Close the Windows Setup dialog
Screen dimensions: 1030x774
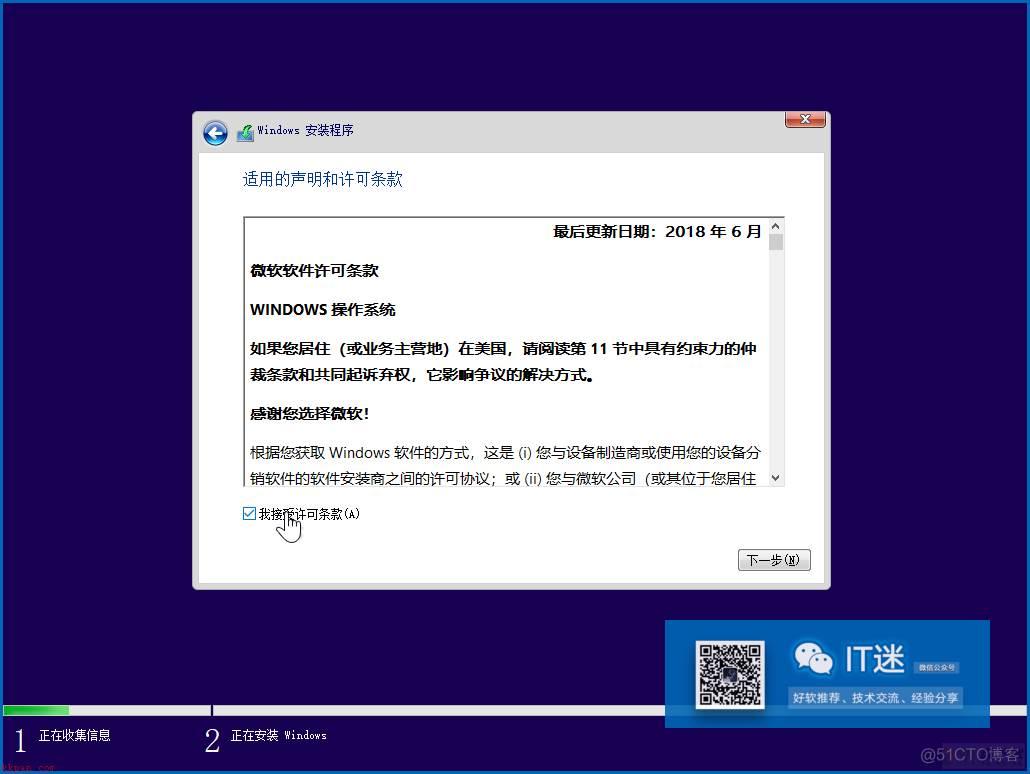pos(805,120)
